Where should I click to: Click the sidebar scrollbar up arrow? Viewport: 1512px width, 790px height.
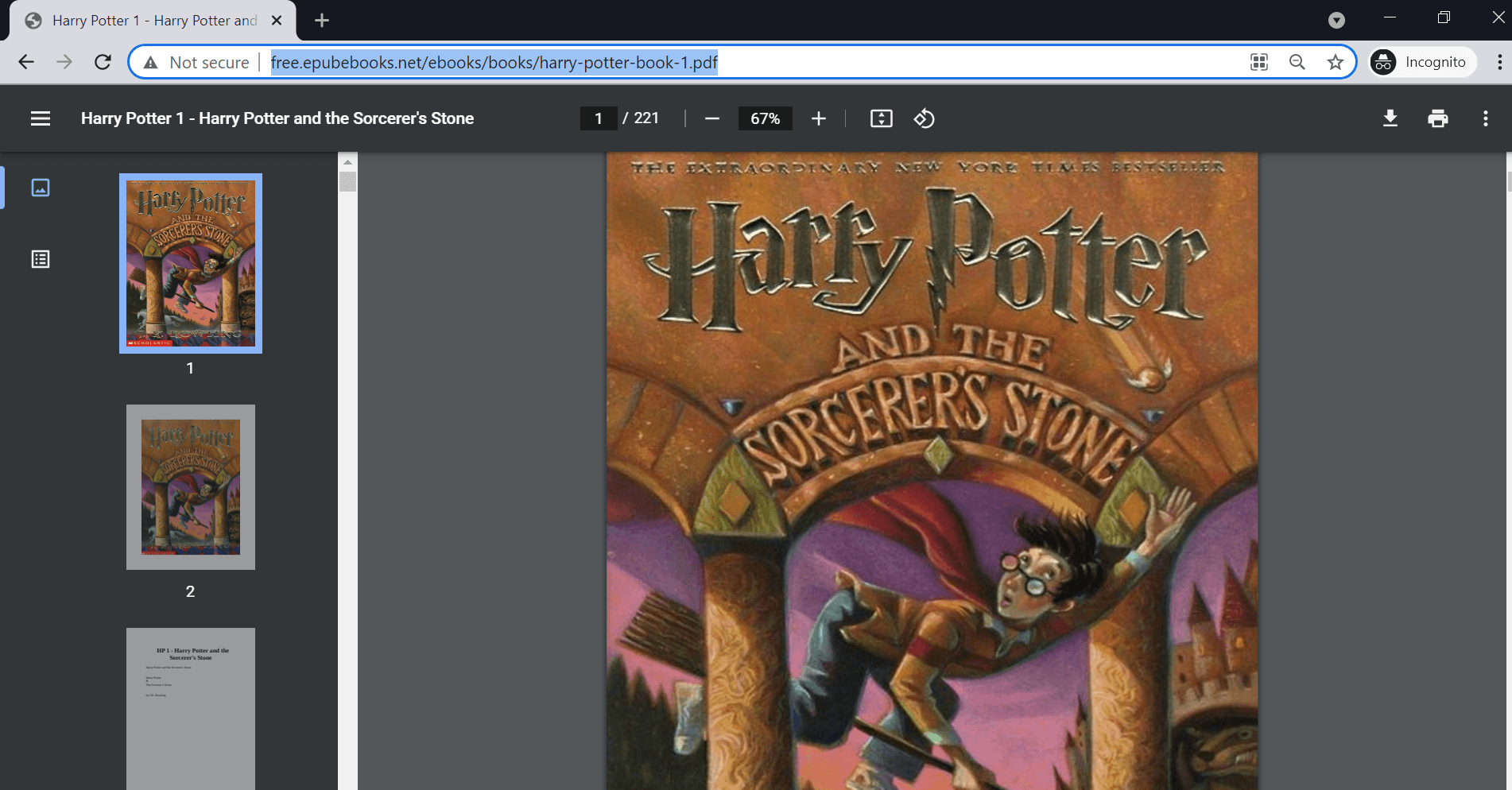(x=347, y=162)
